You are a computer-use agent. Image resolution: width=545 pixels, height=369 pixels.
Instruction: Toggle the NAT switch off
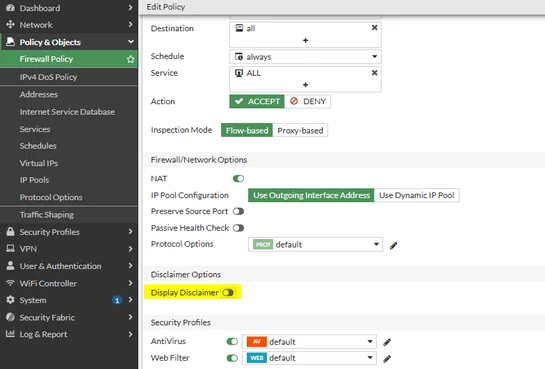click(x=238, y=179)
